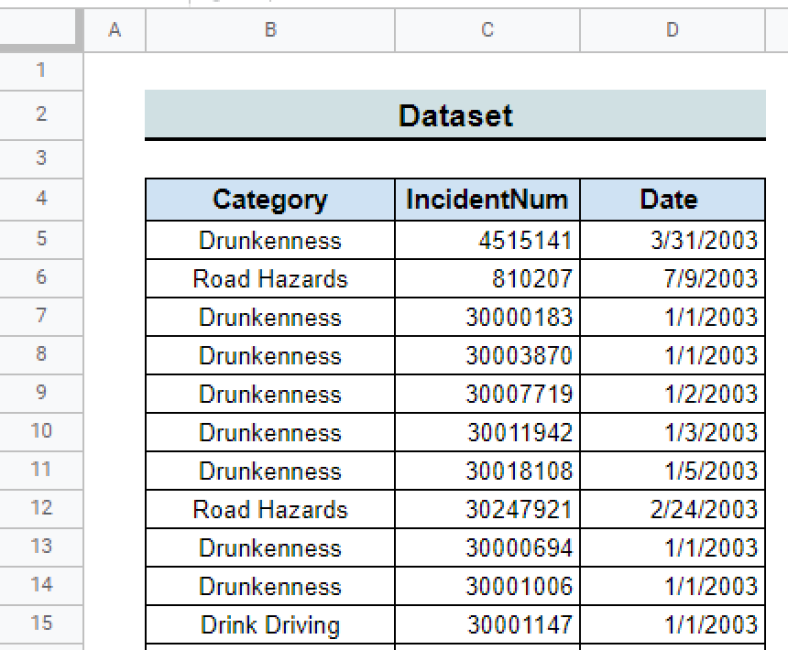Viewport: 788px width, 650px height.
Task: Select Drunkenness cell in row 7
Action: pos(270,317)
